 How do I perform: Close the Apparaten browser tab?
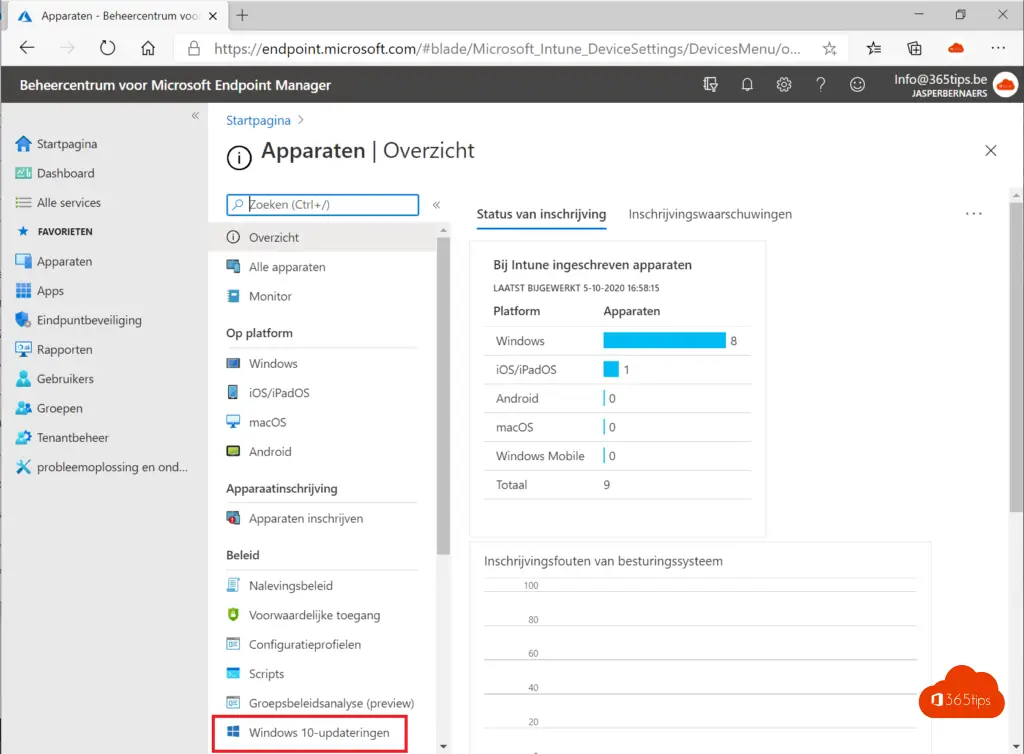point(213,16)
